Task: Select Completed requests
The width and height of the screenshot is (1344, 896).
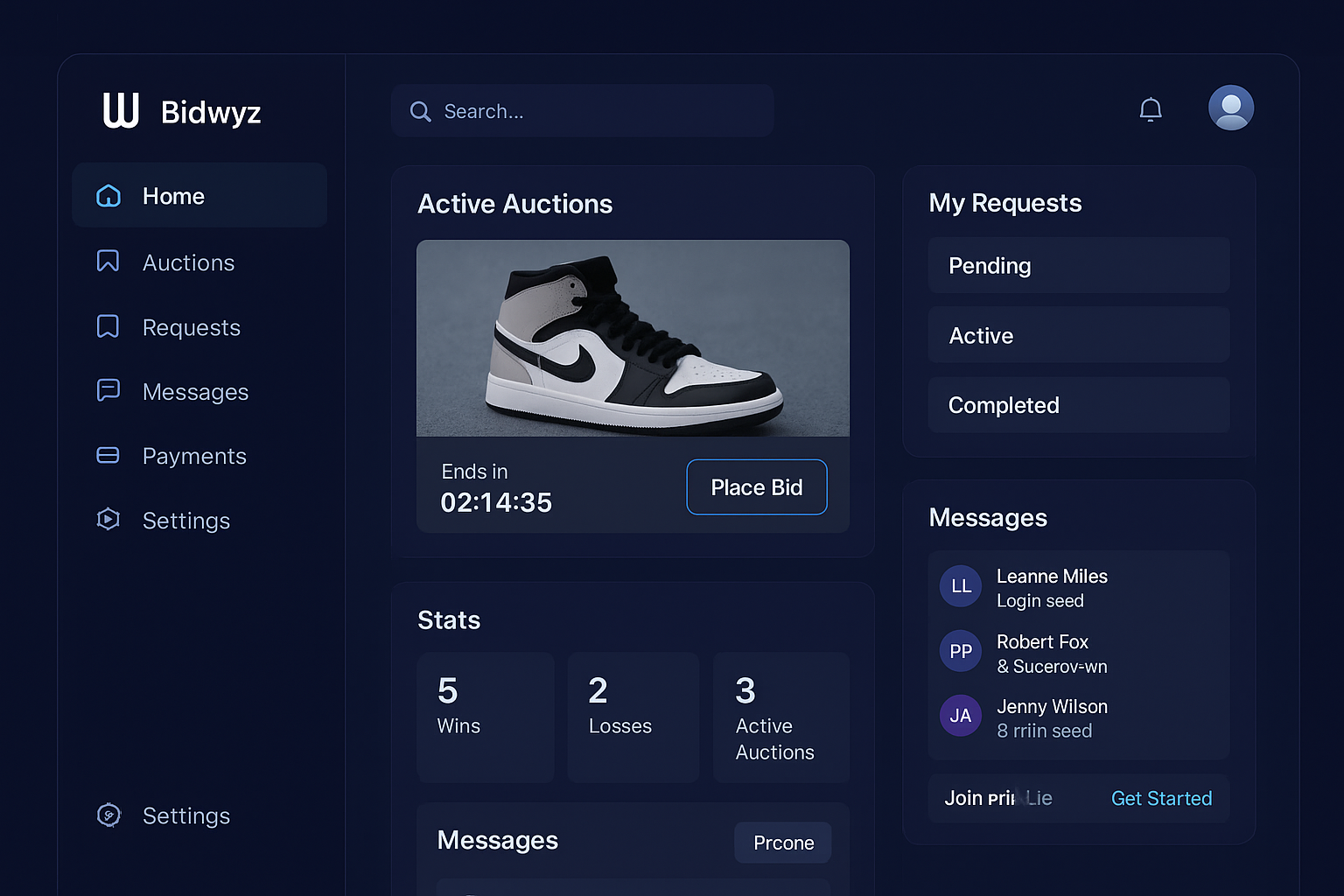Action: pos(1079,405)
